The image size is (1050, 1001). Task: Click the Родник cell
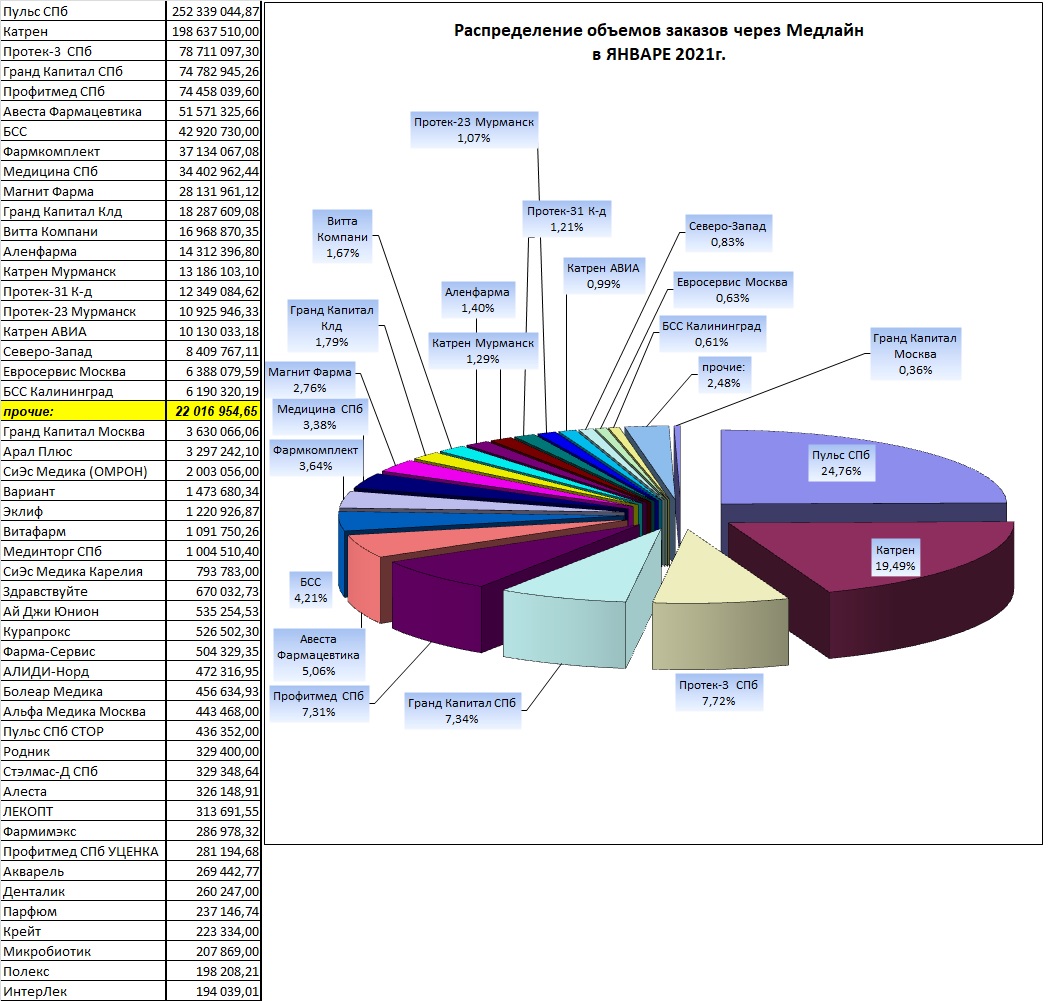click(x=83, y=752)
